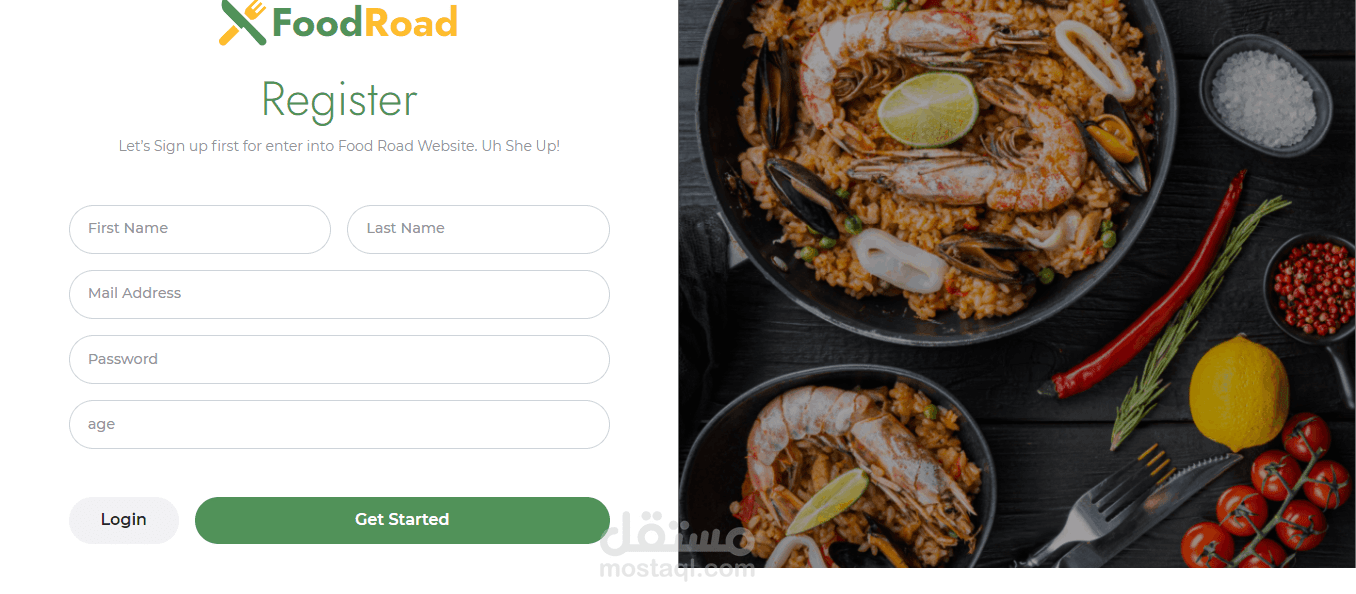Focus the First Name input field
This screenshot has width=1356, height=594.
coord(200,229)
